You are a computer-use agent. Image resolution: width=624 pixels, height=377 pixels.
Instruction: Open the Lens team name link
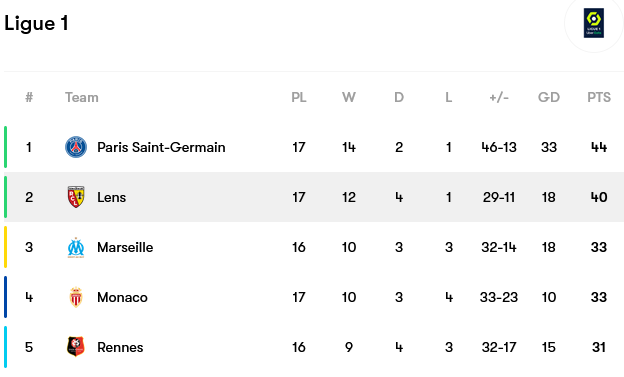(x=111, y=197)
